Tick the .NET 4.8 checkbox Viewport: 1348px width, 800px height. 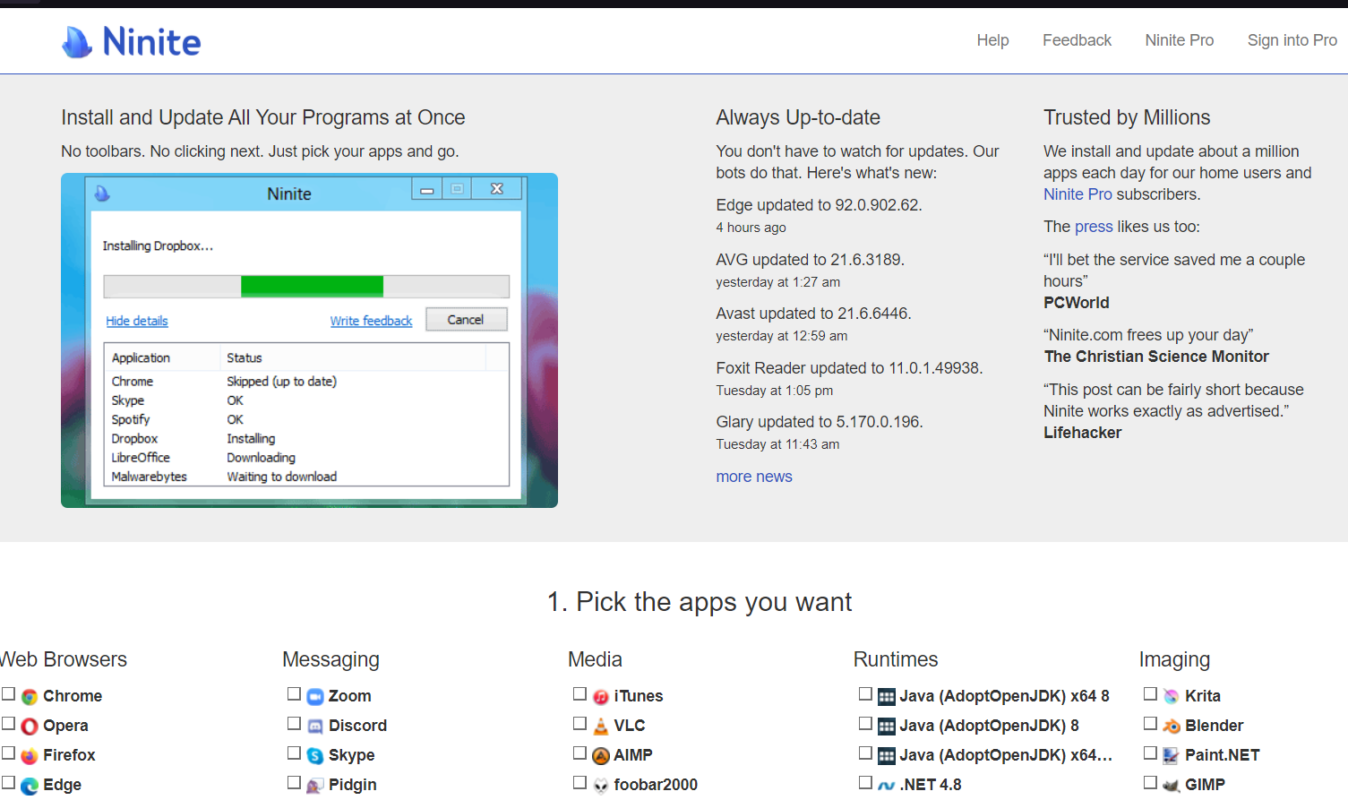click(x=865, y=783)
